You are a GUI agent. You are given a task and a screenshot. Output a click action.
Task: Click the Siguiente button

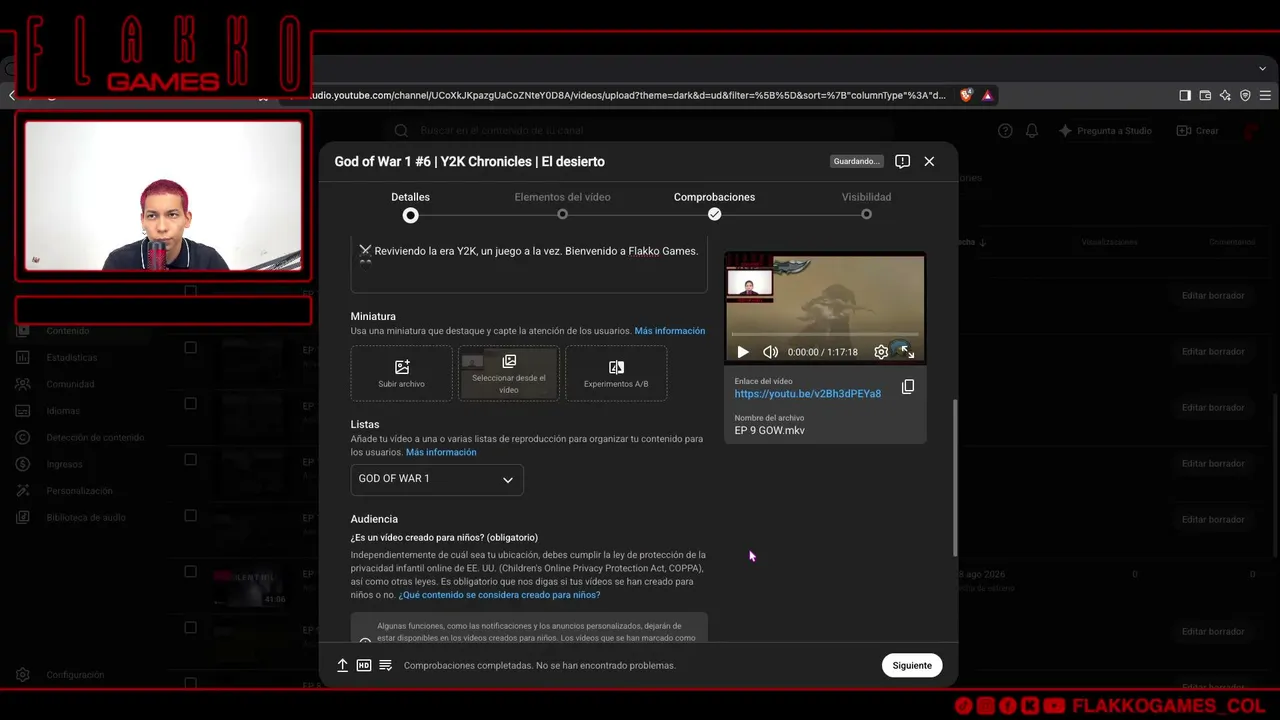click(912, 665)
